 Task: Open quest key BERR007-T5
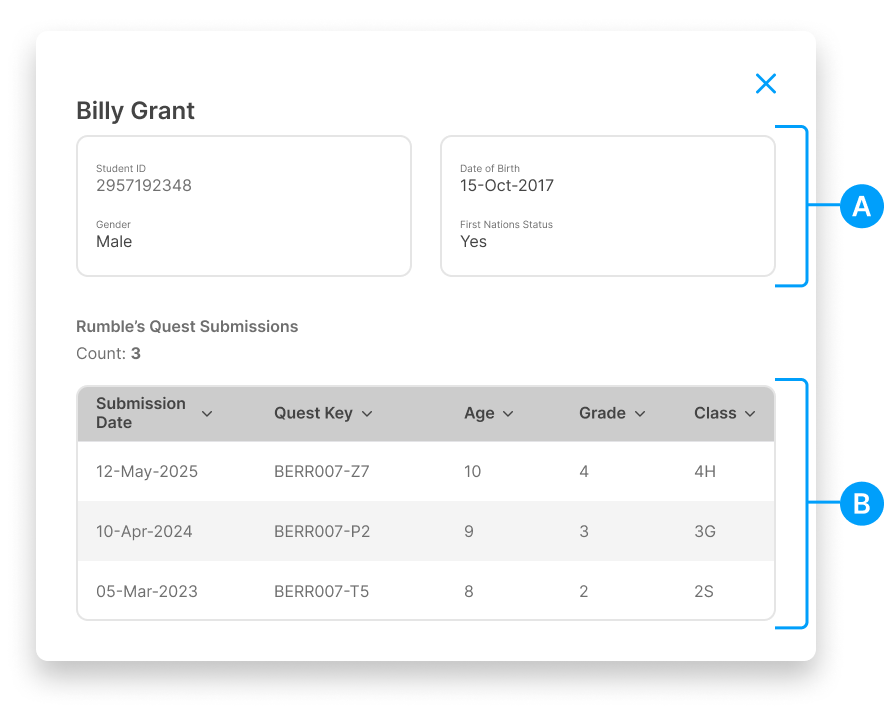point(322,591)
